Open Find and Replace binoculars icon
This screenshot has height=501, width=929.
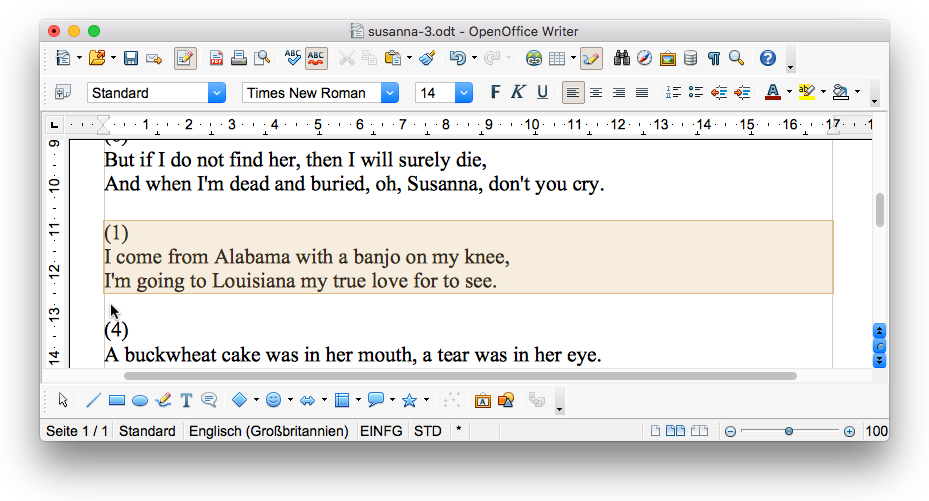pyautogui.click(x=622, y=58)
